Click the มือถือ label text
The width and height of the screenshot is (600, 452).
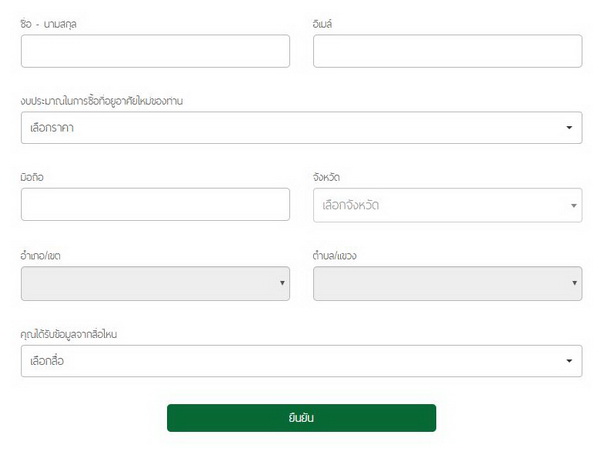point(32,178)
